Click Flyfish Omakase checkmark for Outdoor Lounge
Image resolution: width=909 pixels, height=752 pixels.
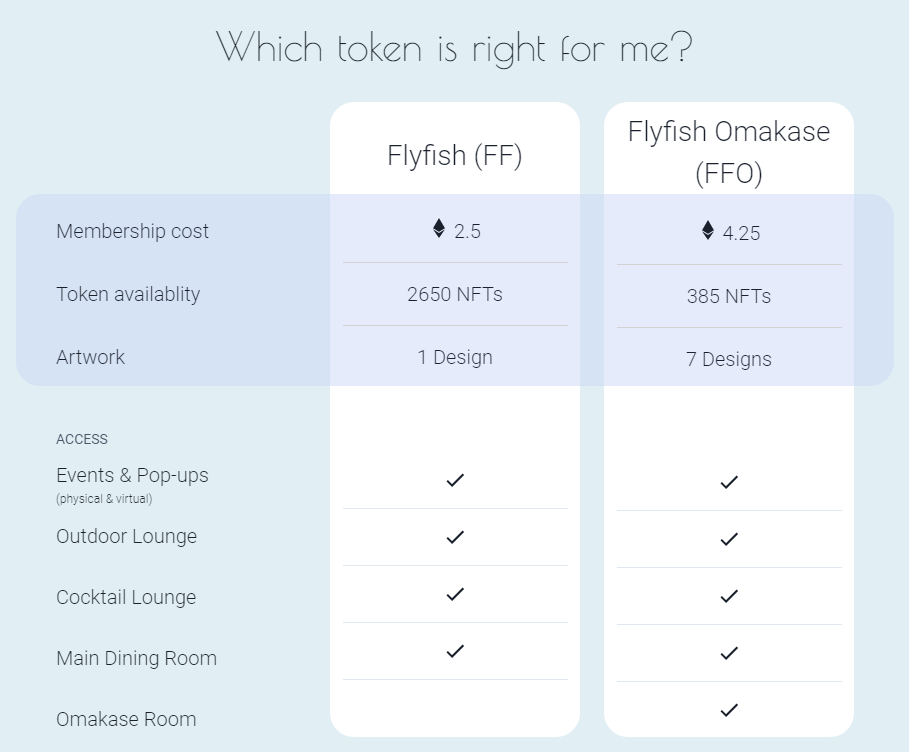pyautogui.click(x=729, y=539)
